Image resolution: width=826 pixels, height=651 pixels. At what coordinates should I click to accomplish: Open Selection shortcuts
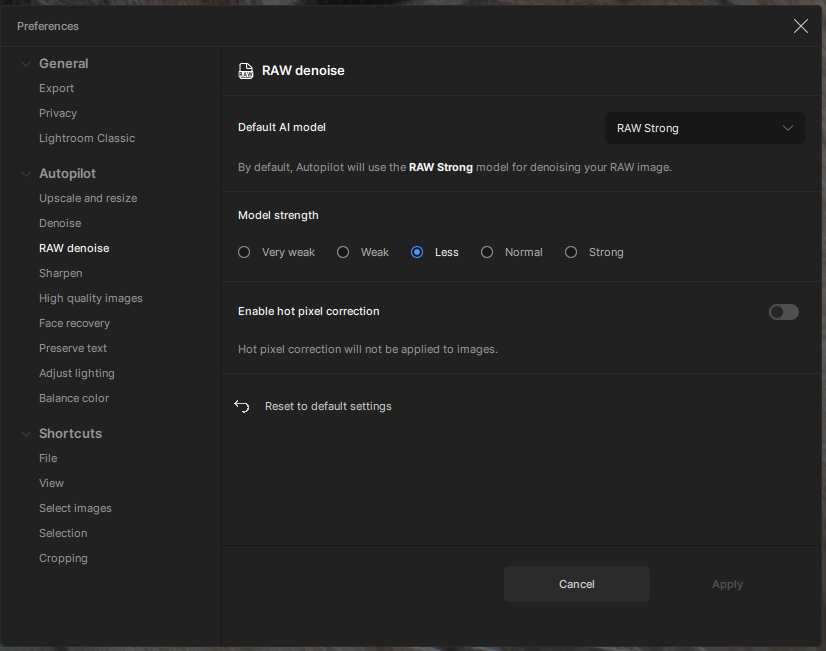[x=63, y=534]
